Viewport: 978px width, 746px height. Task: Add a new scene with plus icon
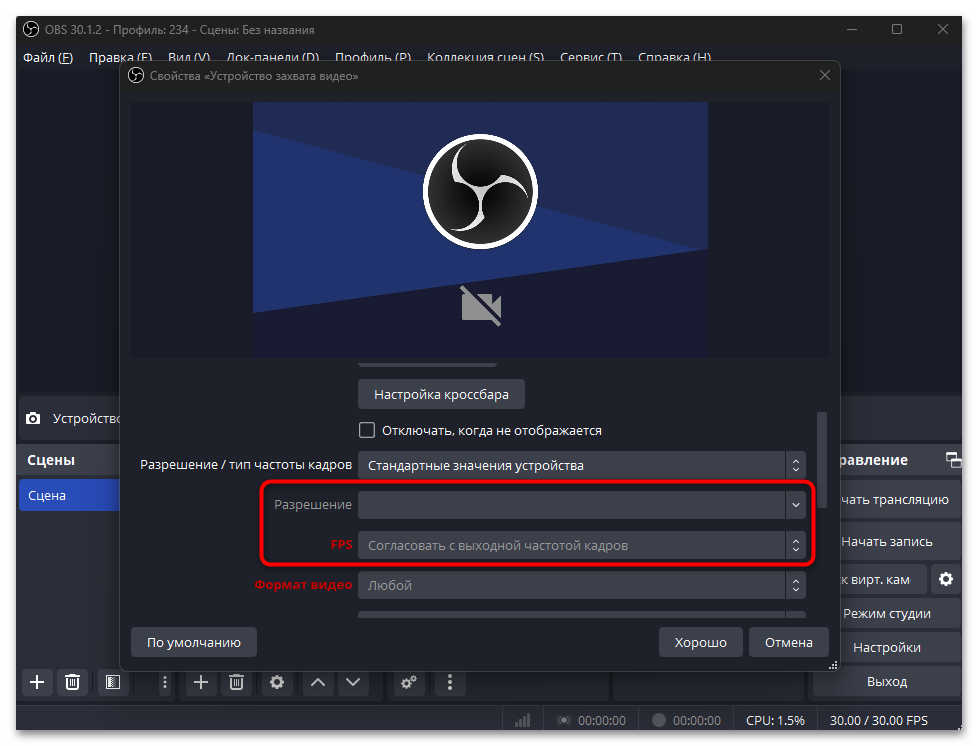[37, 682]
